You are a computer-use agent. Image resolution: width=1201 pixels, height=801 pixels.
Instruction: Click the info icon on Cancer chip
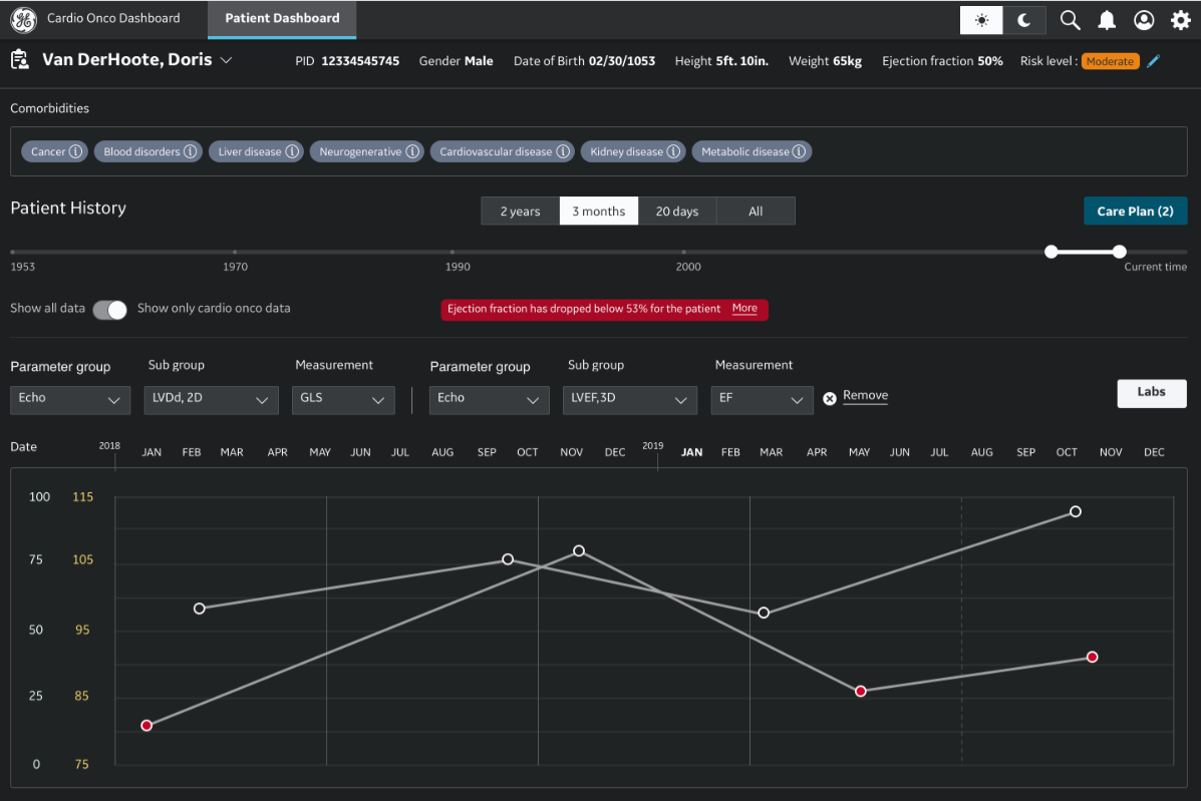tap(75, 152)
